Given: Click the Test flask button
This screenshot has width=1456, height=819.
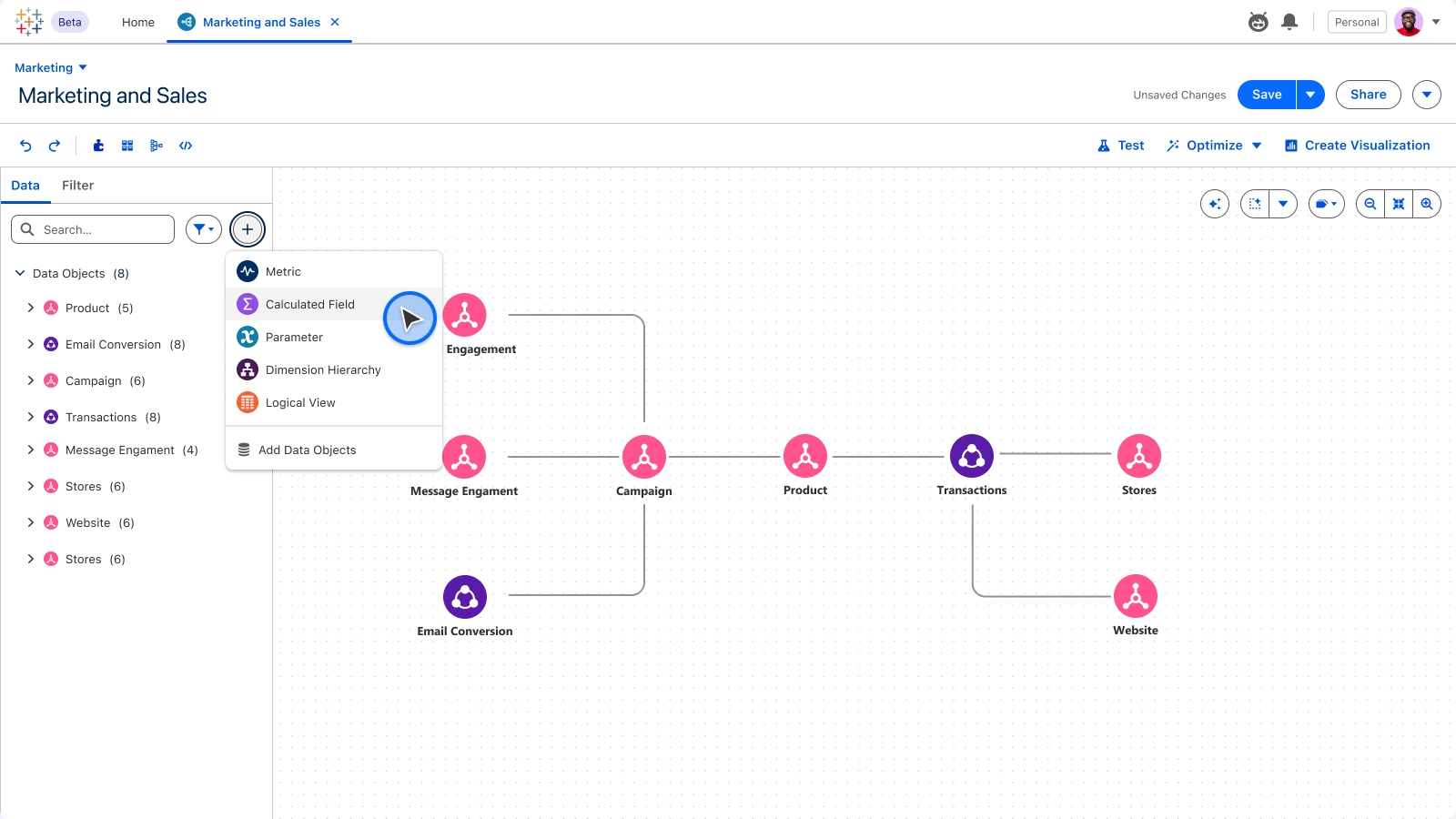Looking at the screenshot, I should 1121,146.
